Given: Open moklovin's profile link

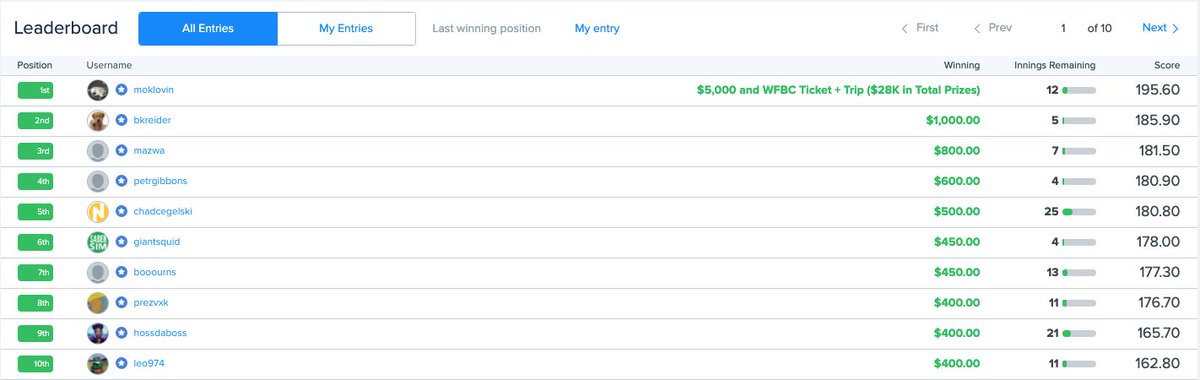Looking at the screenshot, I should (153, 90).
